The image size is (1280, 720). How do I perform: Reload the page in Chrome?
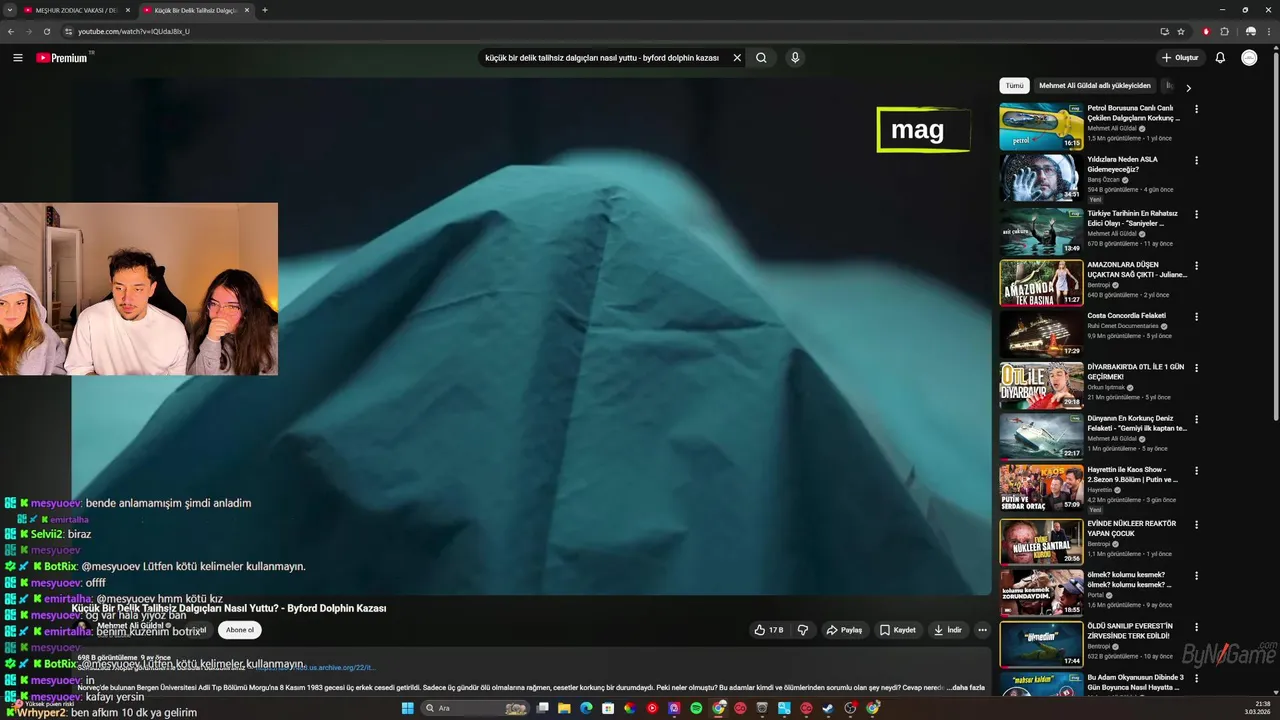click(46, 31)
